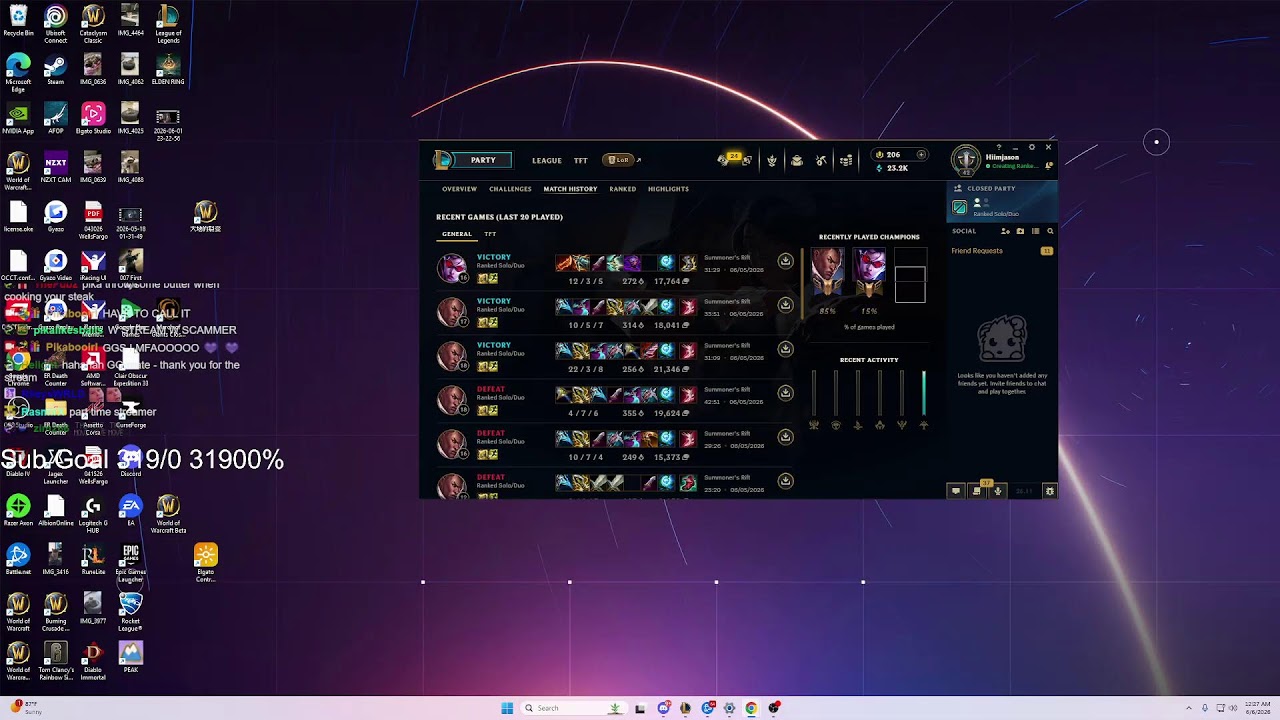Open the Hiimjason profile avatar
The width and height of the screenshot is (1280, 720).
pyautogui.click(x=965, y=160)
